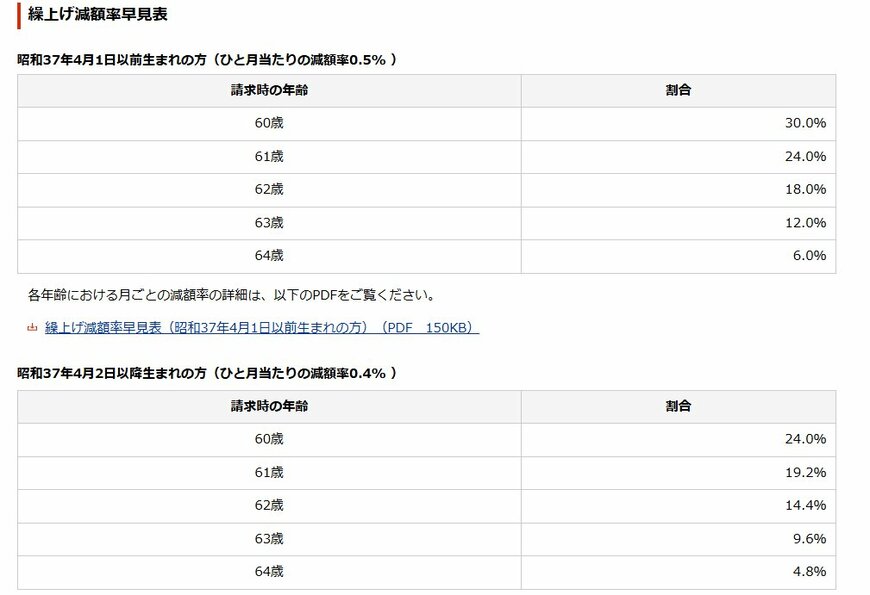Open the 繰上げ減額率早見表 PDF link
Image resolution: width=870 pixels, height=595 pixels.
[x=260, y=325]
